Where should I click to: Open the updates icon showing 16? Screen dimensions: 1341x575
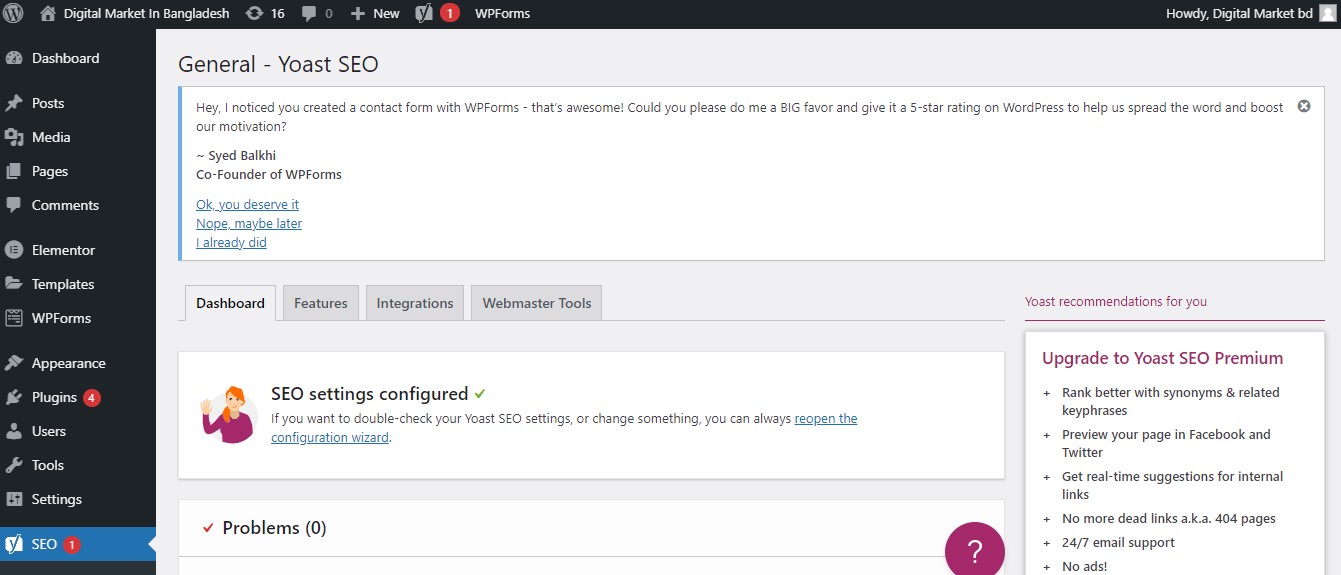(255, 14)
